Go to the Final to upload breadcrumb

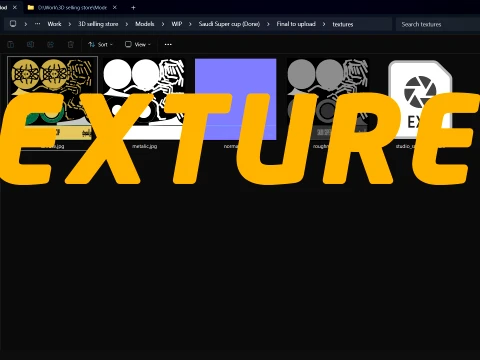point(296,24)
